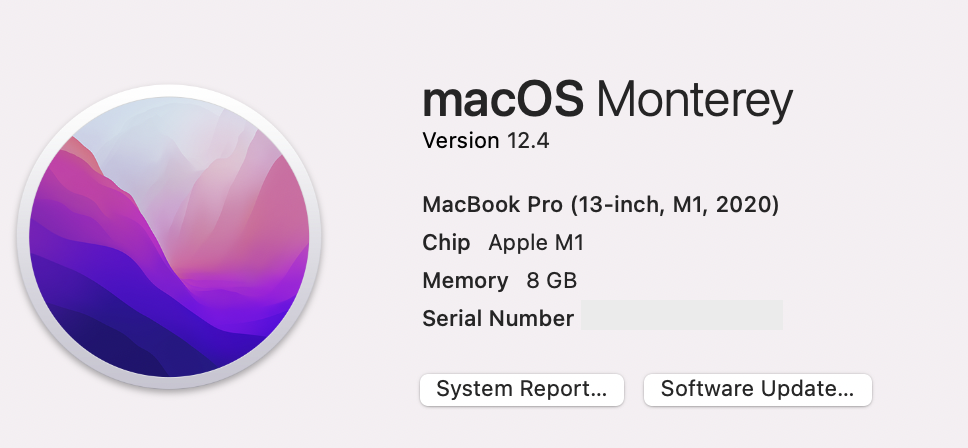
Task: Select the "MacBook Pro" model name
Action: pyautogui.click(x=493, y=205)
